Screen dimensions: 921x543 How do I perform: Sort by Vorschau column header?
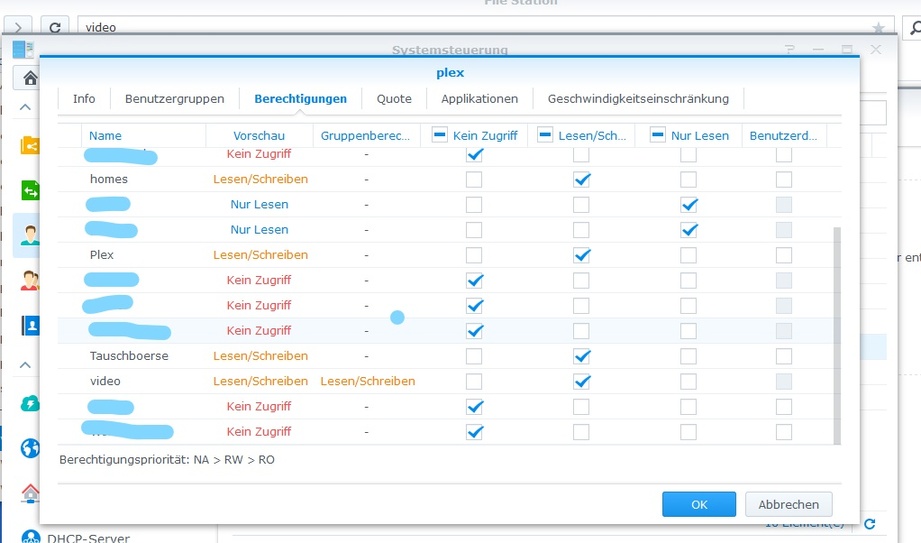click(259, 136)
